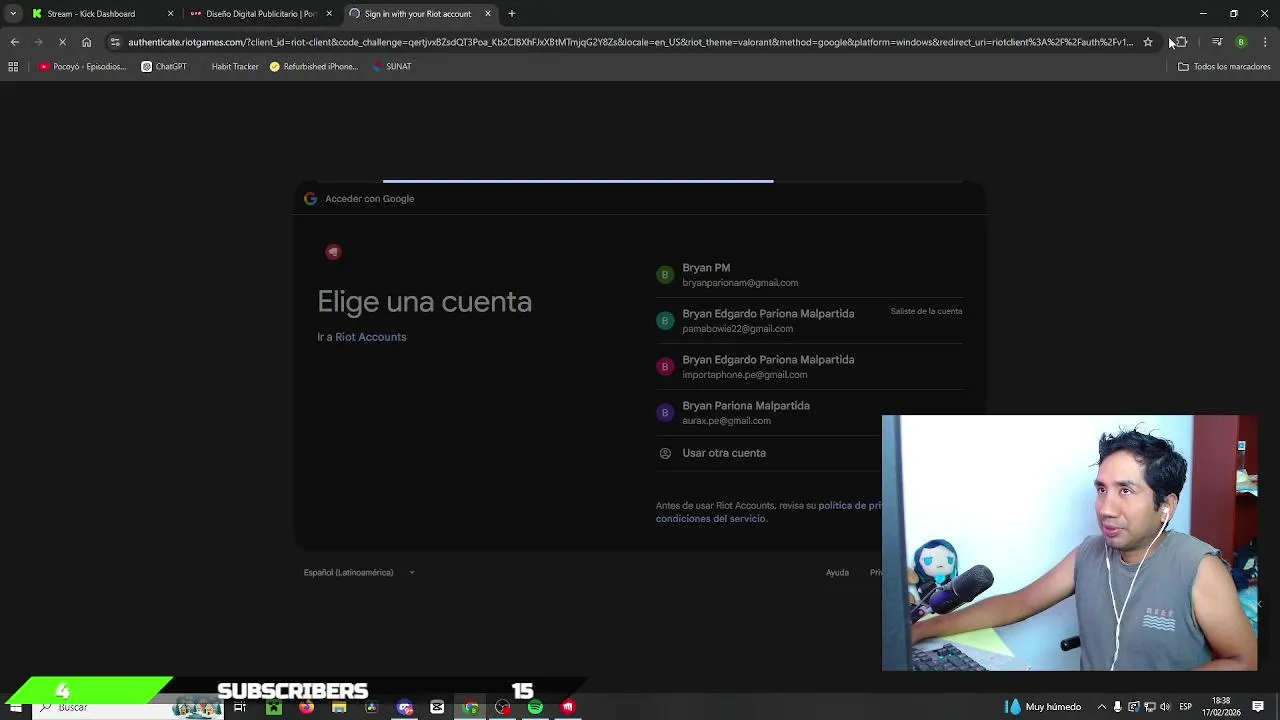Open the tab search chevron
The image size is (1280, 720).
coord(13,14)
